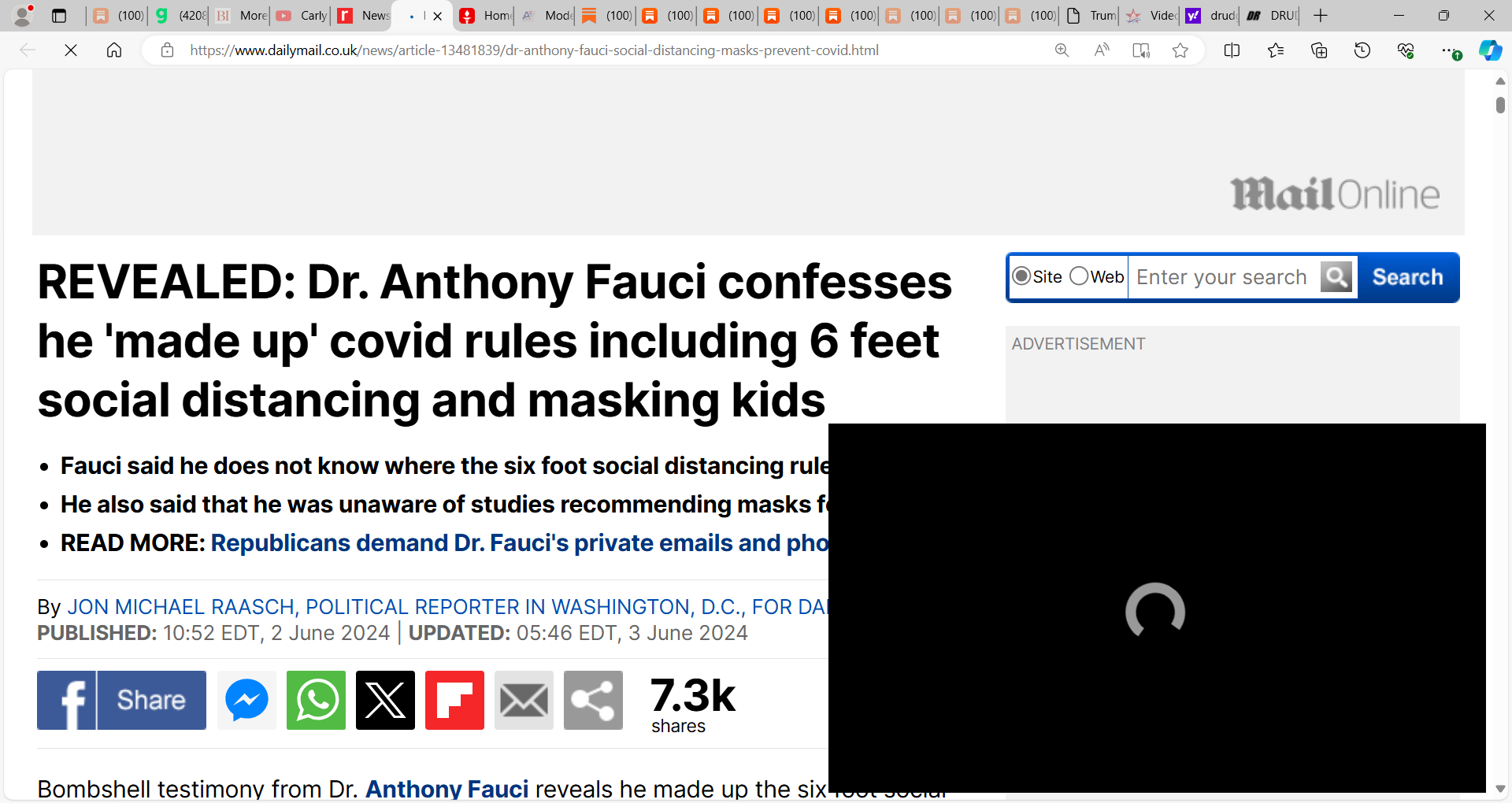Switch to the Video tab
The width and height of the screenshot is (1512, 803).
pos(1151,16)
